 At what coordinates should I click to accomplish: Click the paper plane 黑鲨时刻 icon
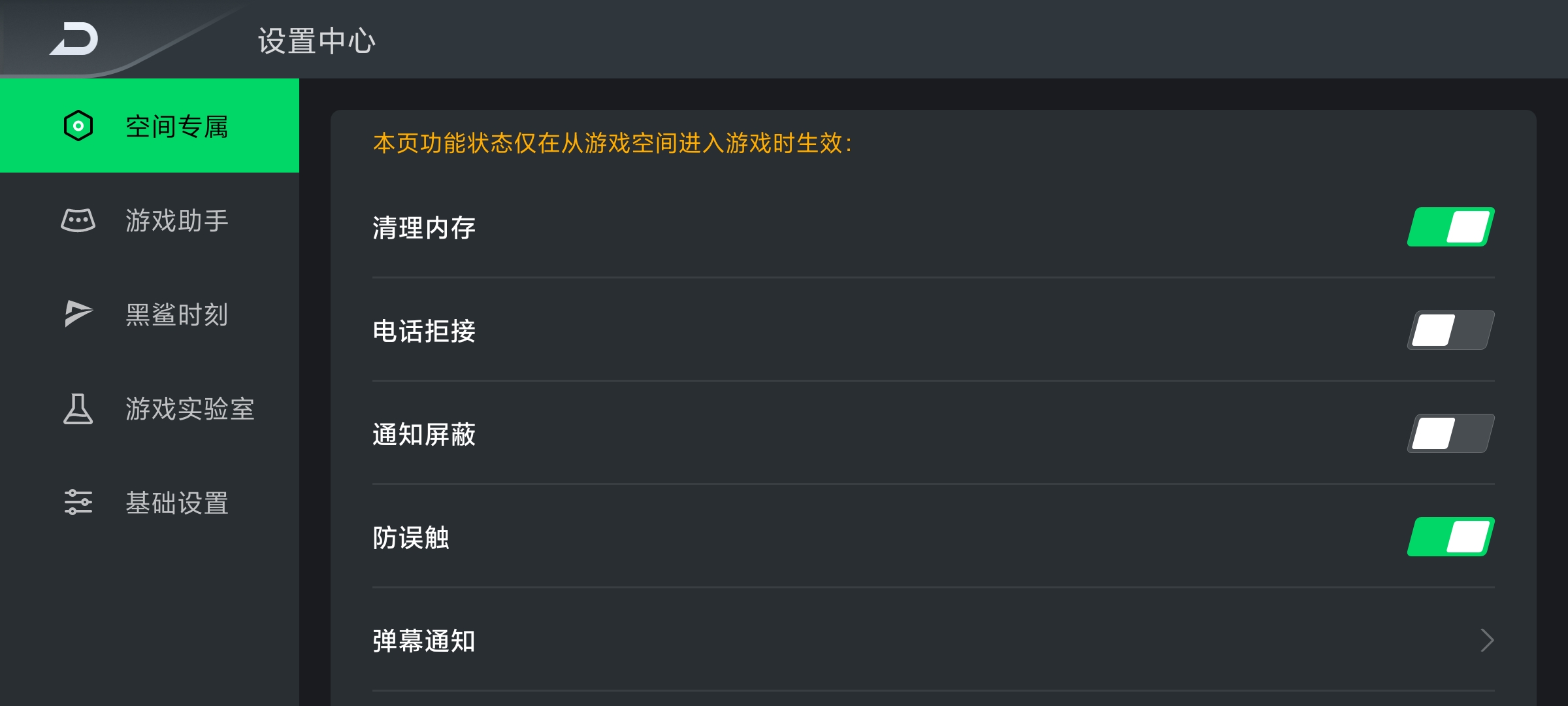tap(78, 314)
